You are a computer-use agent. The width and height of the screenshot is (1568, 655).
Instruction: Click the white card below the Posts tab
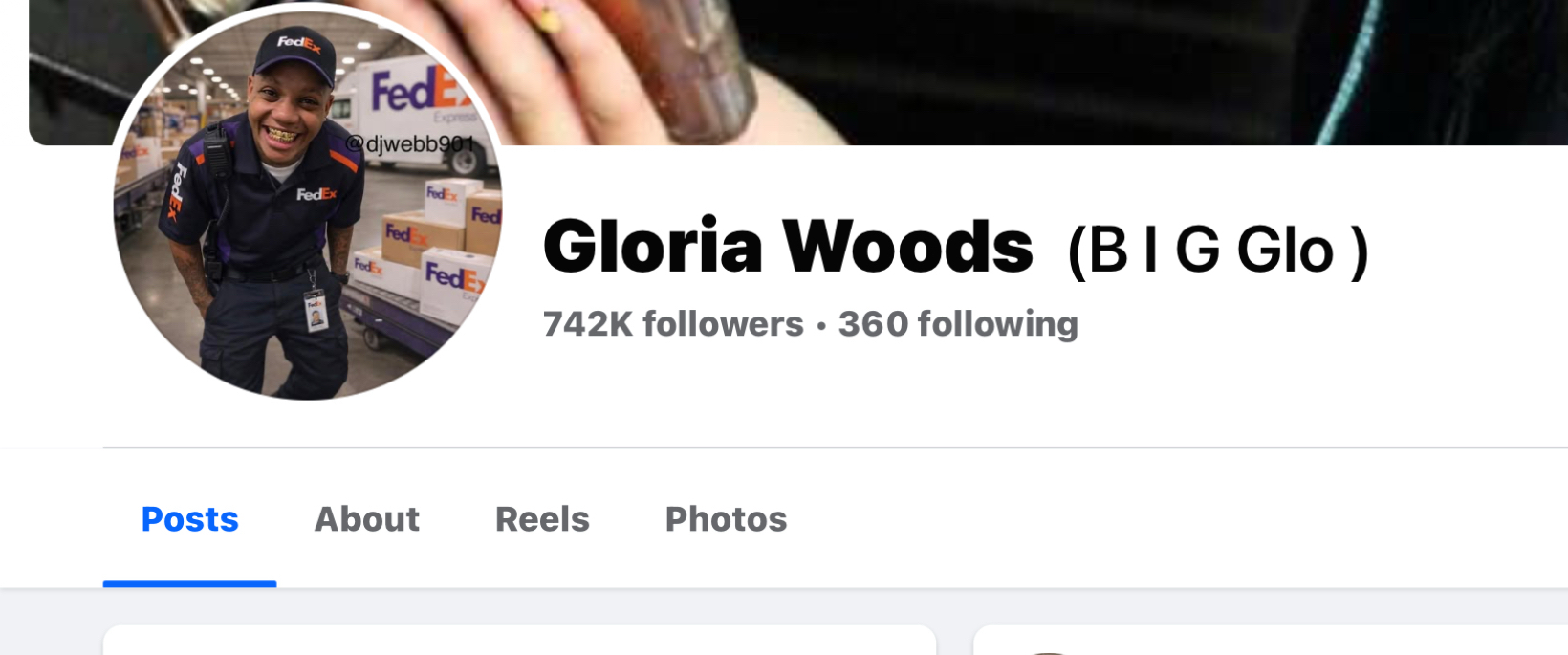pos(519,640)
